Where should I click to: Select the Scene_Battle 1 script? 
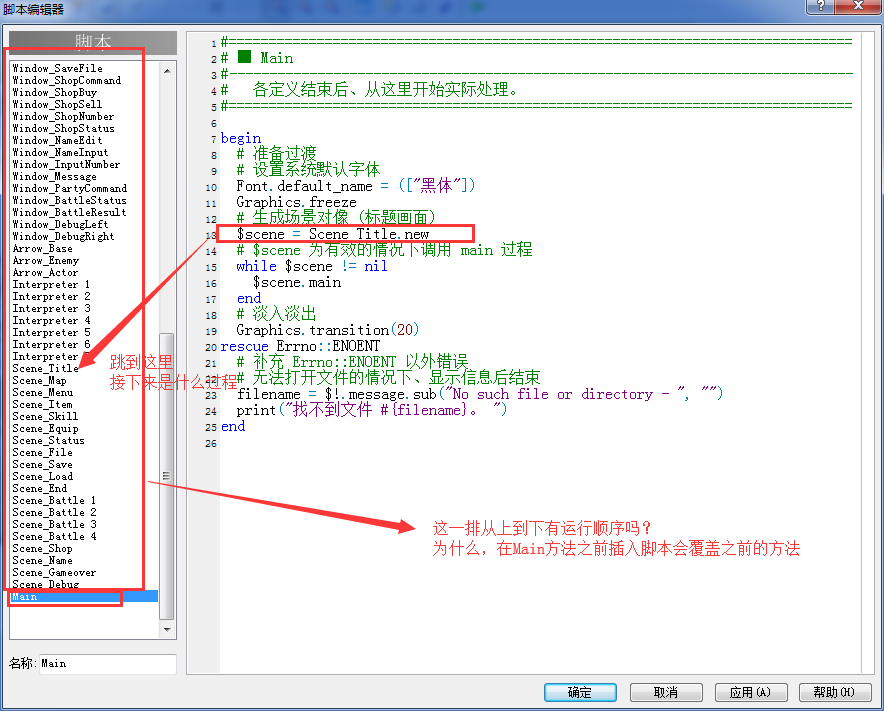[x=54, y=501]
